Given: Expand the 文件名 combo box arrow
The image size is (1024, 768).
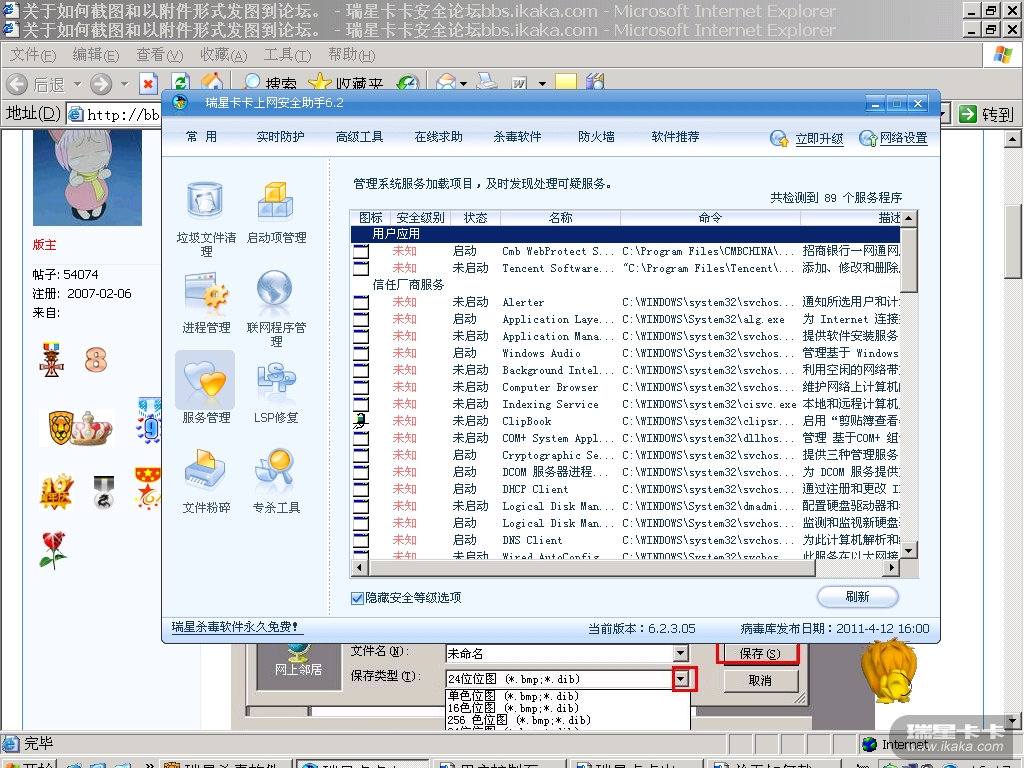Looking at the screenshot, I should 681,653.
